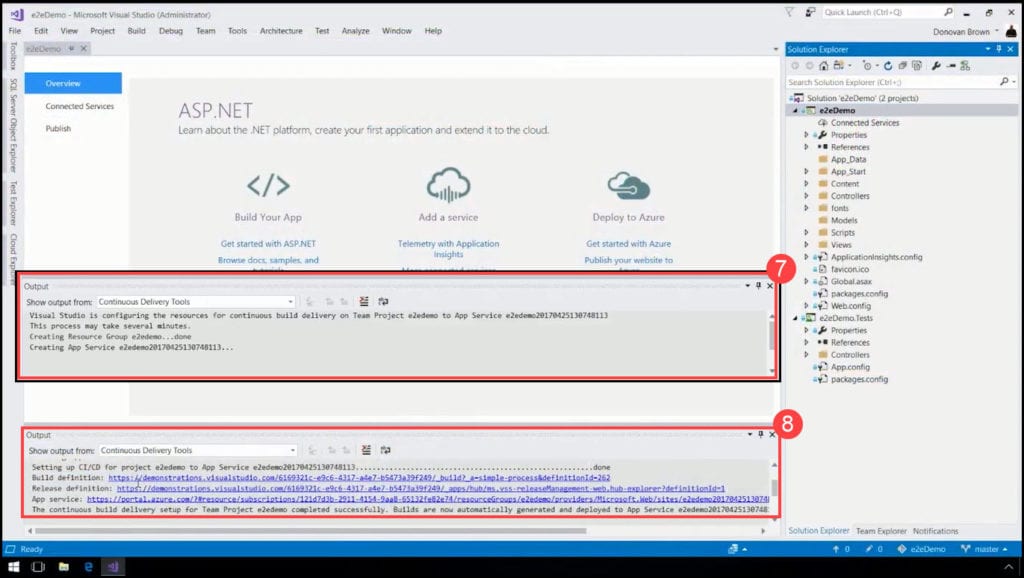The width and height of the screenshot is (1024, 578).
Task: Toggle auto-hide pin on the lower Output panel
Action: (x=761, y=434)
